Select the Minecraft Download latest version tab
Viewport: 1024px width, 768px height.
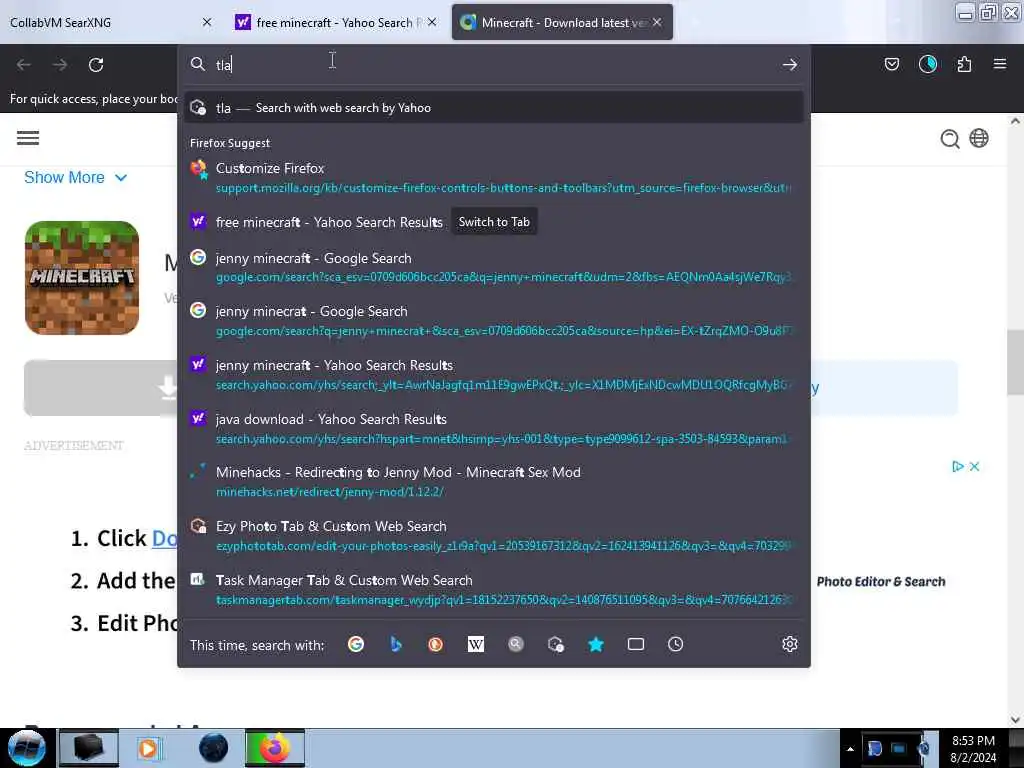562,22
